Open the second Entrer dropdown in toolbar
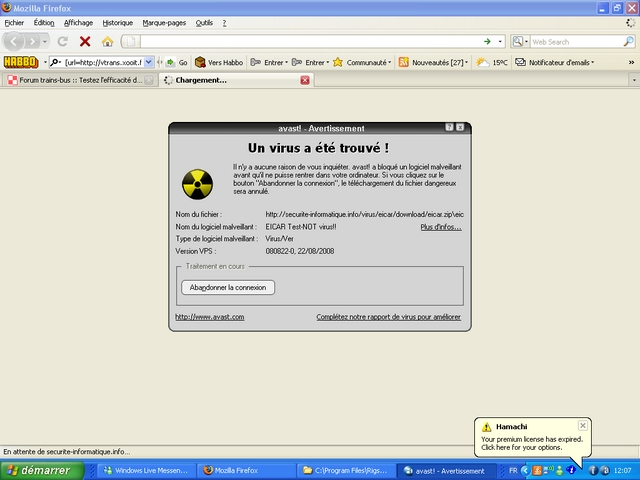 click(x=310, y=62)
